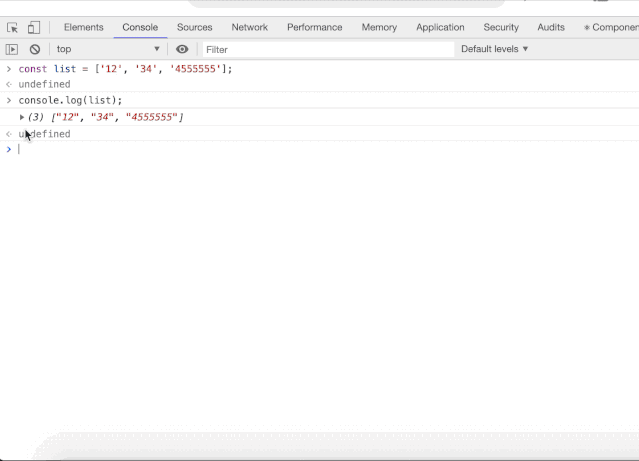This screenshot has width=639, height=461.
Task: Click the logged array output text
Action: (x=105, y=118)
